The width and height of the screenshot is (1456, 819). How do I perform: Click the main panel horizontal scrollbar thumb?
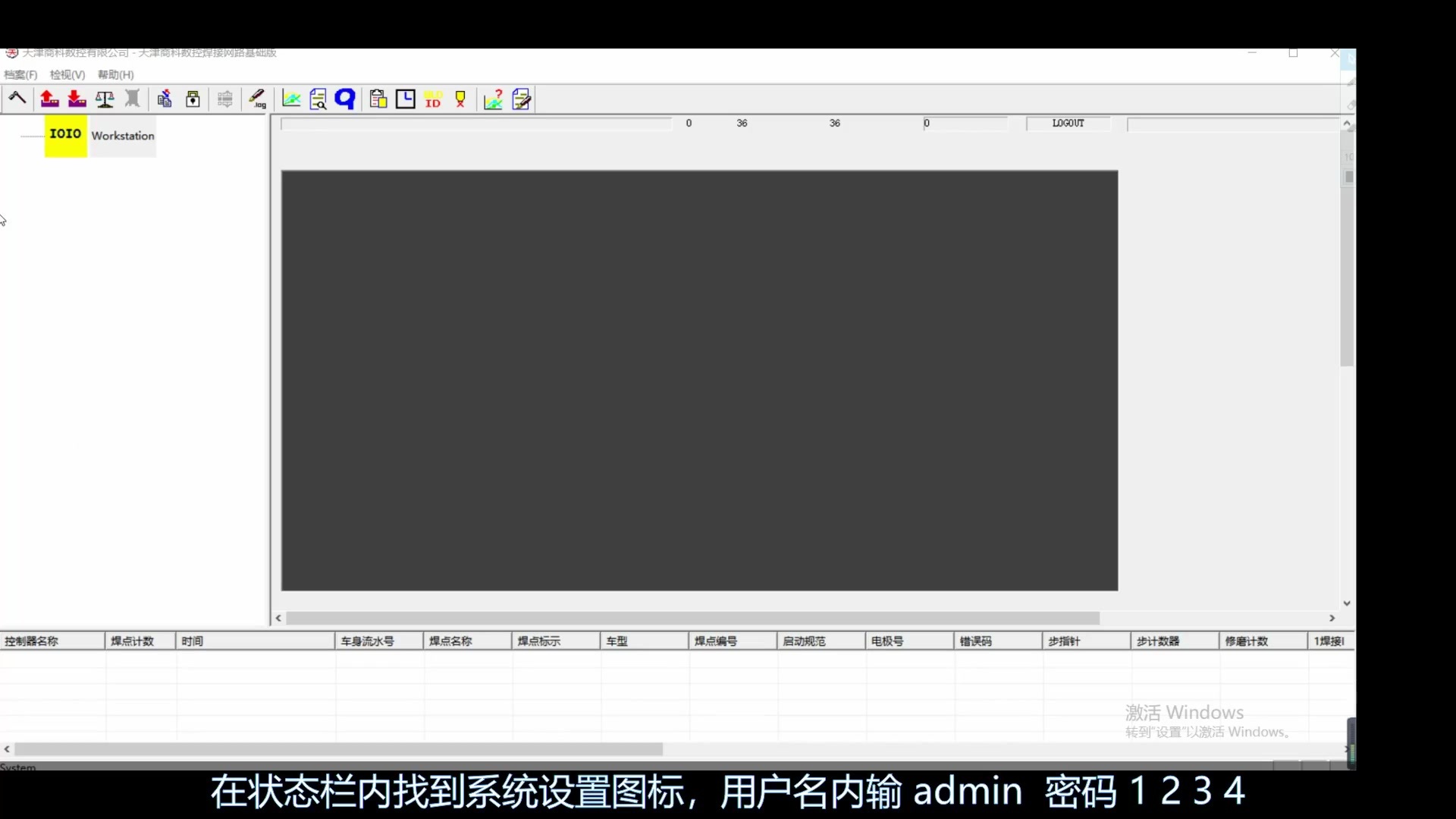pyautogui.click(x=692, y=618)
